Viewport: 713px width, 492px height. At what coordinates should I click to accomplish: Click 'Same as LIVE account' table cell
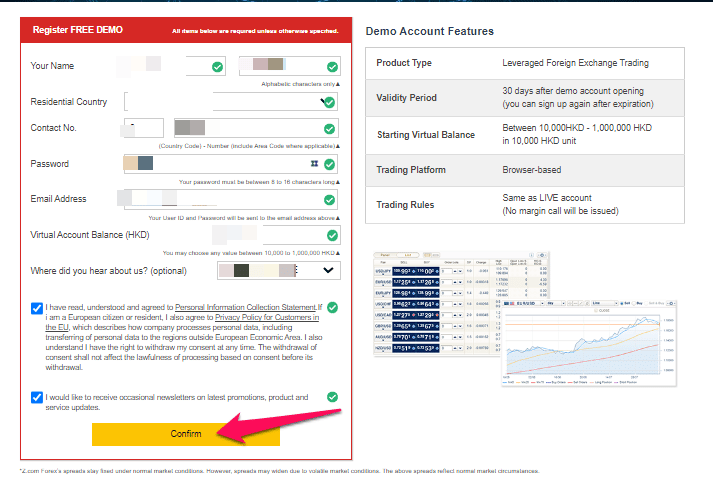tap(547, 198)
